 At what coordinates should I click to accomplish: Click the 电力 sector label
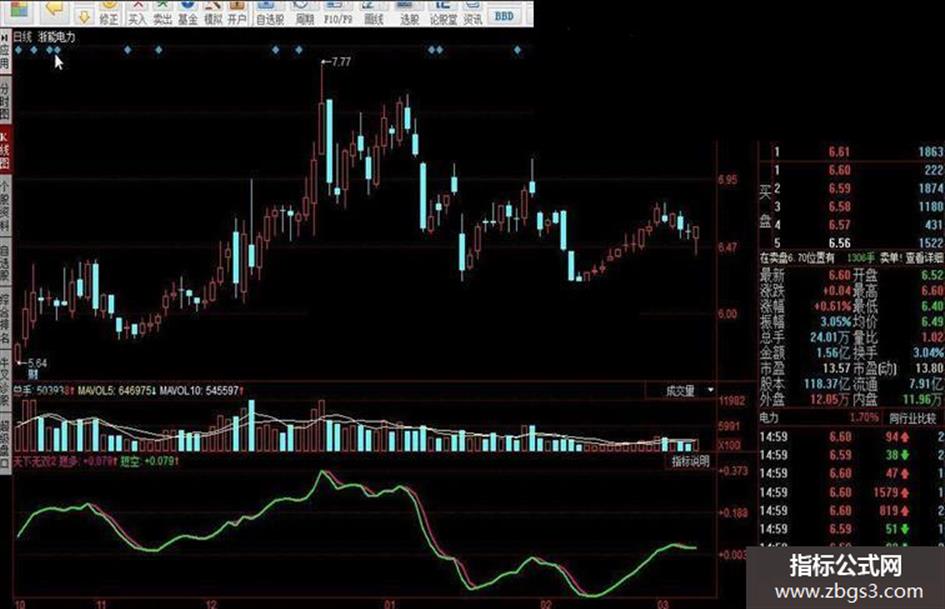769,417
